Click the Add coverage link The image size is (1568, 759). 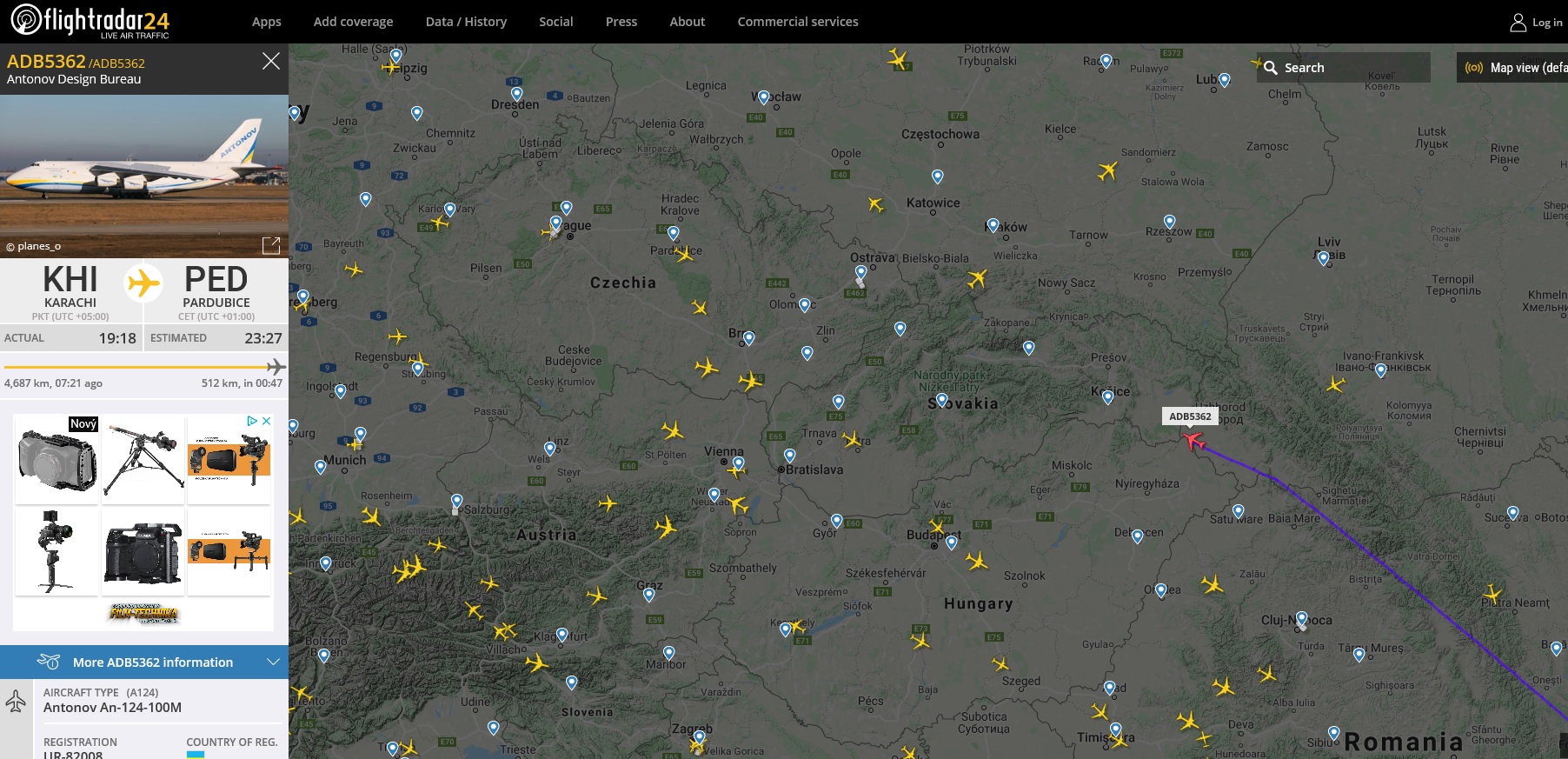point(353,22)
